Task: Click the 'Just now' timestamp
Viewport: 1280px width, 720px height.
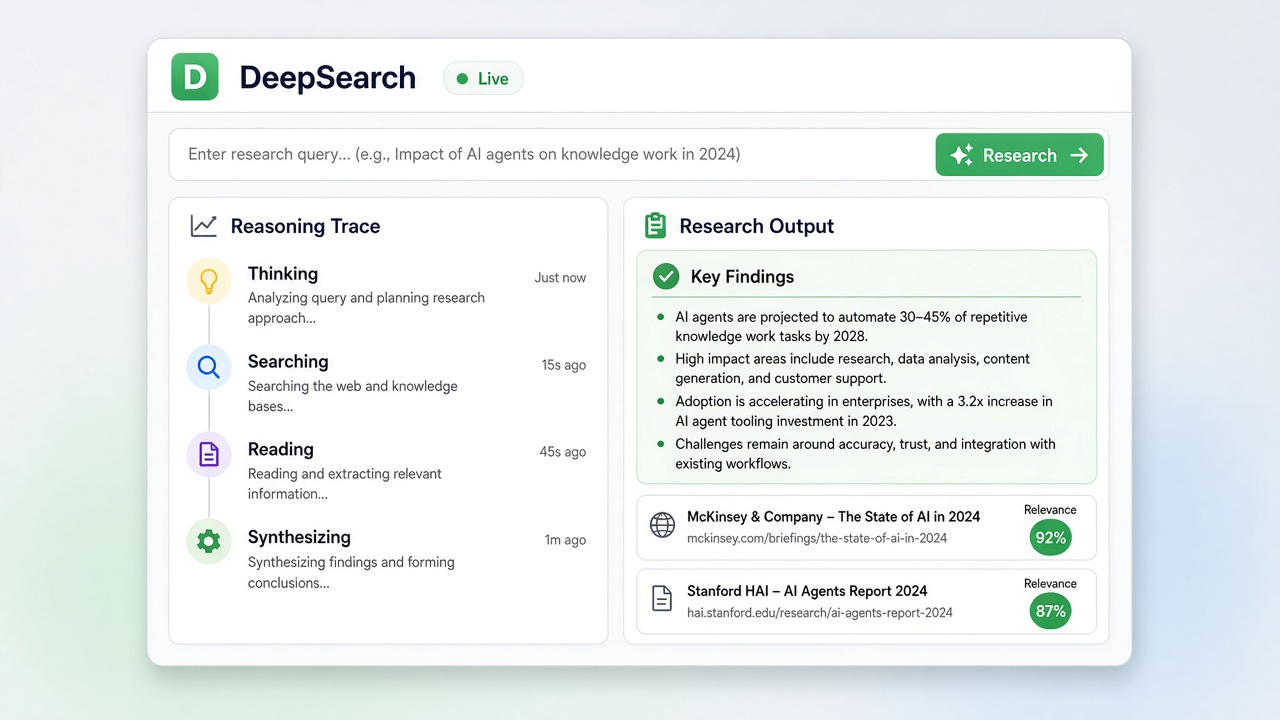Action: (x=560, y=277)
